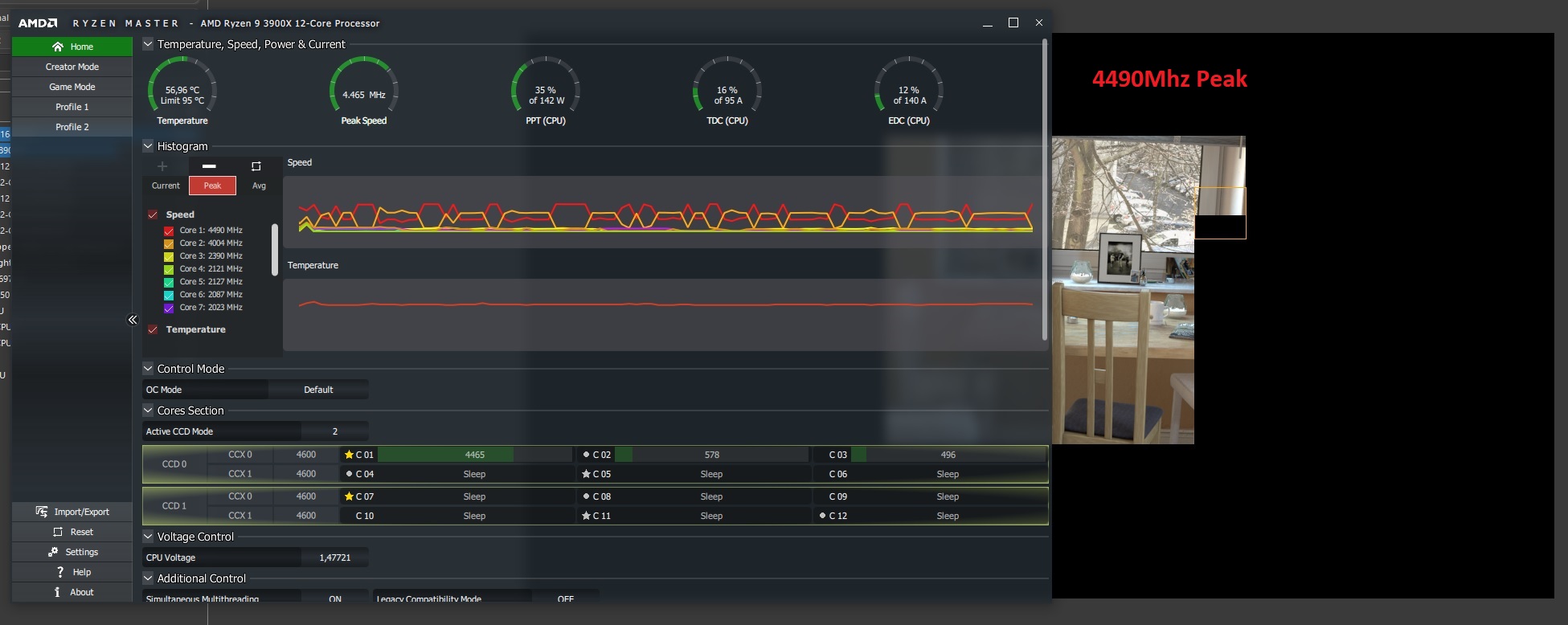Click the Reset button
The width and height of the screenshot is (1568, 625).
click(x=72, y=532)
